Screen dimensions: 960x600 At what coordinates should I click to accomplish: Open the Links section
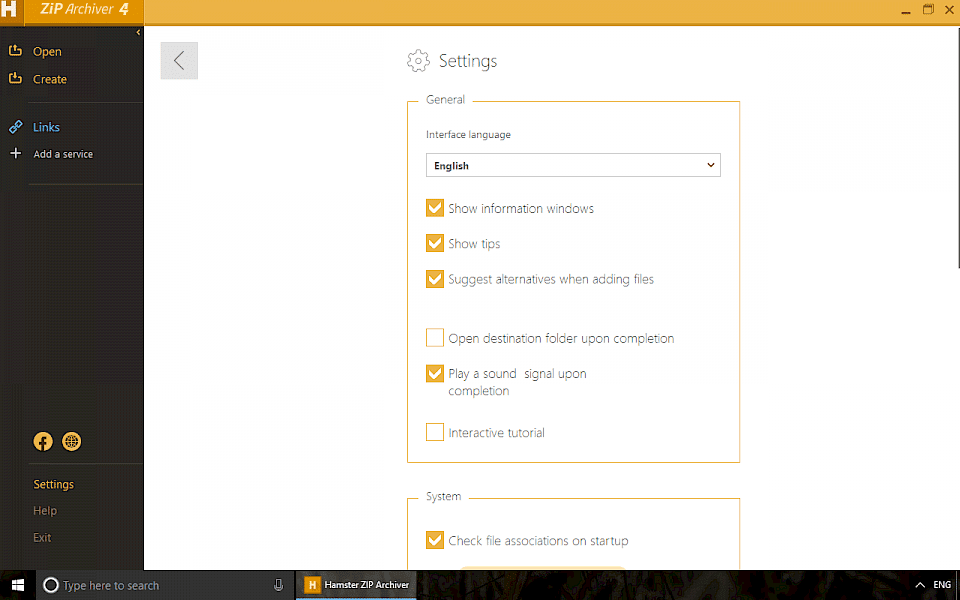point(46,127)
